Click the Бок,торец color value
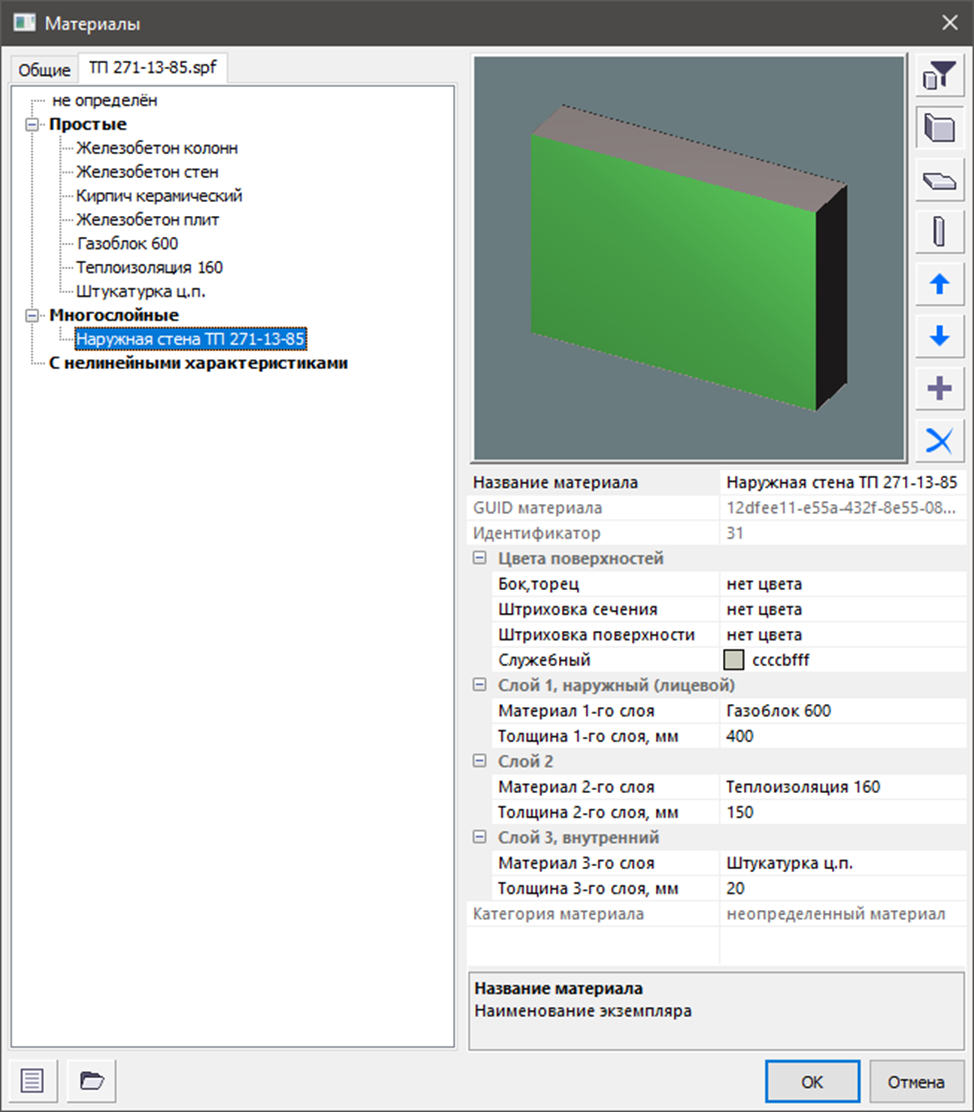Image resolution: width=974 pixels, height=1112 pixels. 842,584
